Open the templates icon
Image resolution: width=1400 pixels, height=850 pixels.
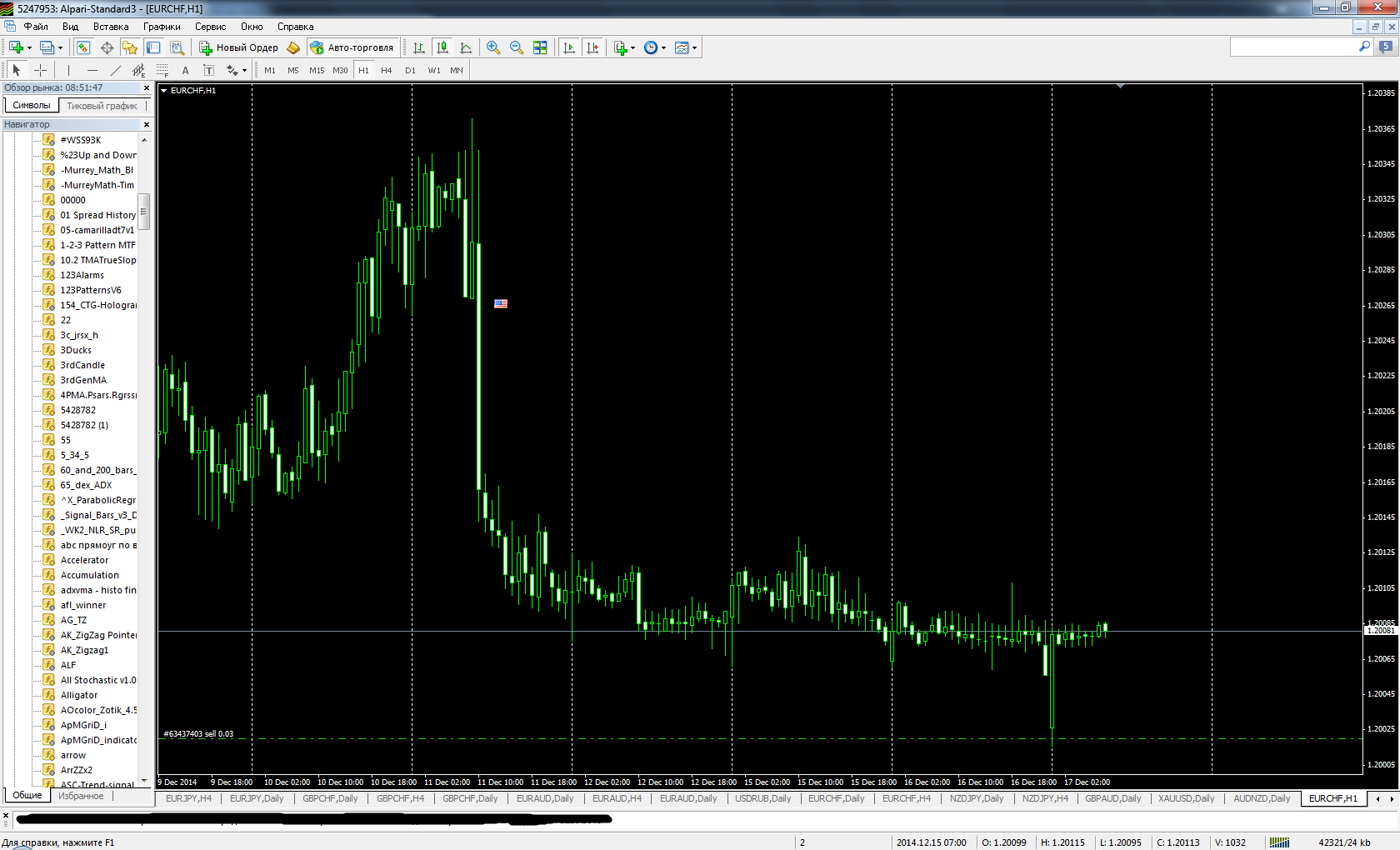[682, 47]
